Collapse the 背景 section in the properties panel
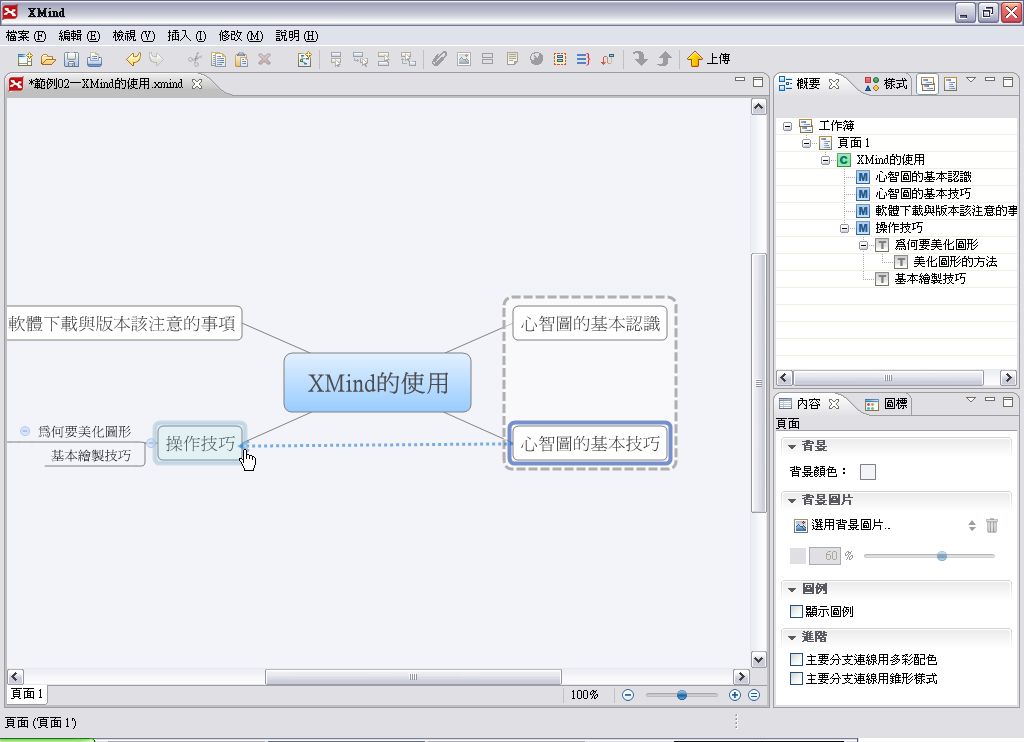 pos(792,447)
